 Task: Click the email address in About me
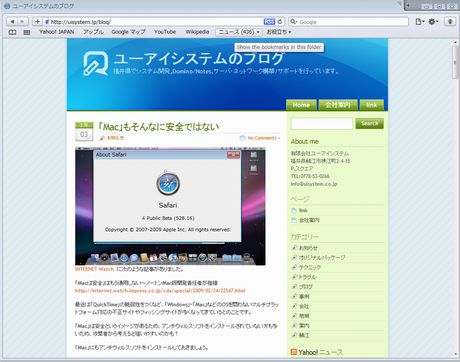point(314,184)
